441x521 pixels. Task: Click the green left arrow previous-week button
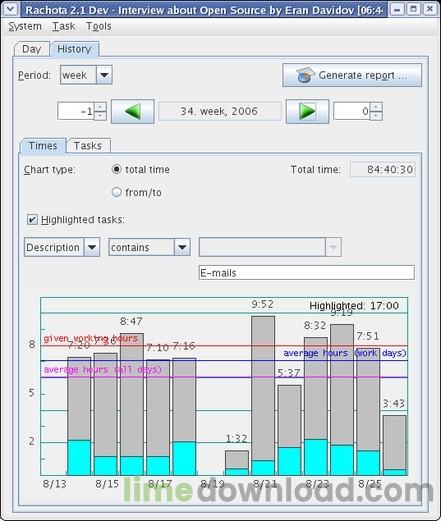pos(133,111)
